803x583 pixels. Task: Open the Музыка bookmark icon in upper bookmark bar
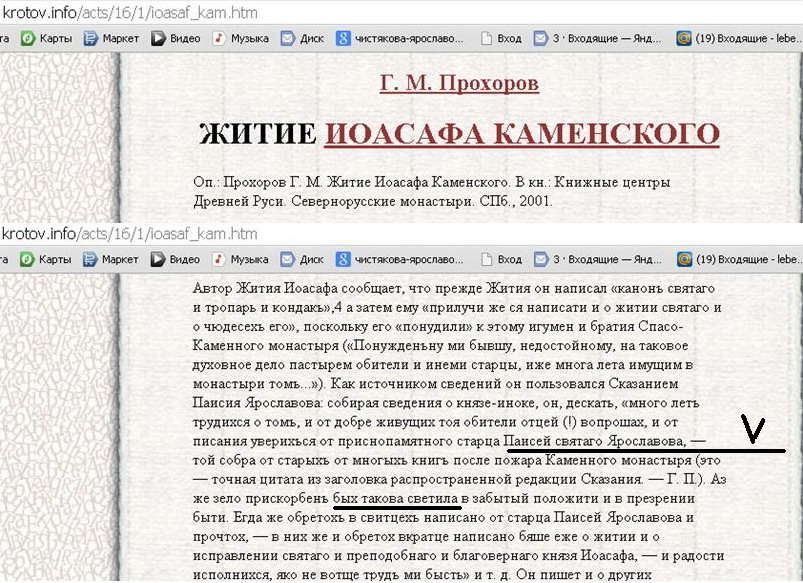[x=219, y=38]
